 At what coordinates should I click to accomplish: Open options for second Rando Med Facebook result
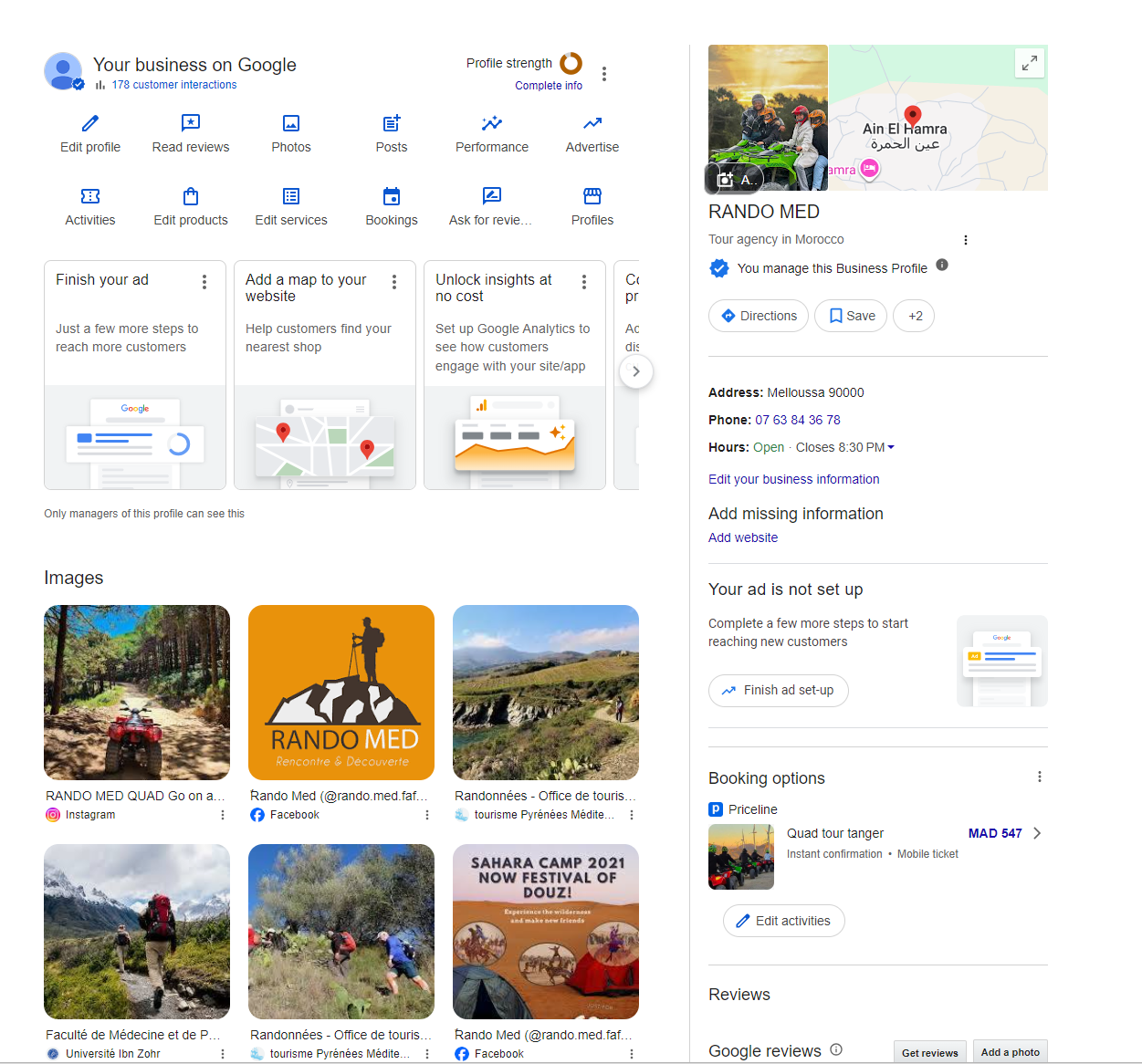pyautogui.click(x=632, y=1054)
